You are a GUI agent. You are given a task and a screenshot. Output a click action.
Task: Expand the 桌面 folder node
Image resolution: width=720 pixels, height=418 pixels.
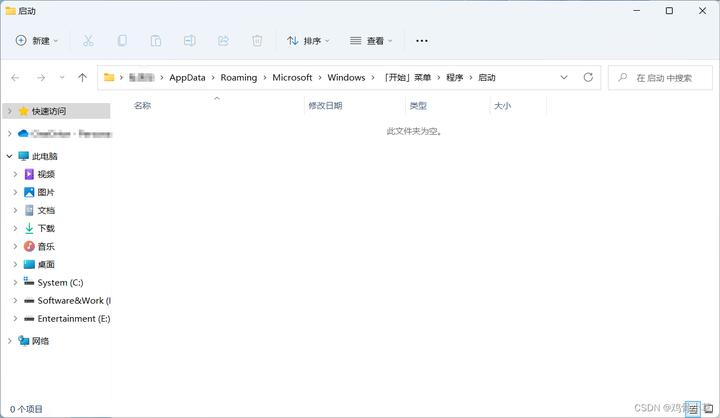(x=15, y=265)
